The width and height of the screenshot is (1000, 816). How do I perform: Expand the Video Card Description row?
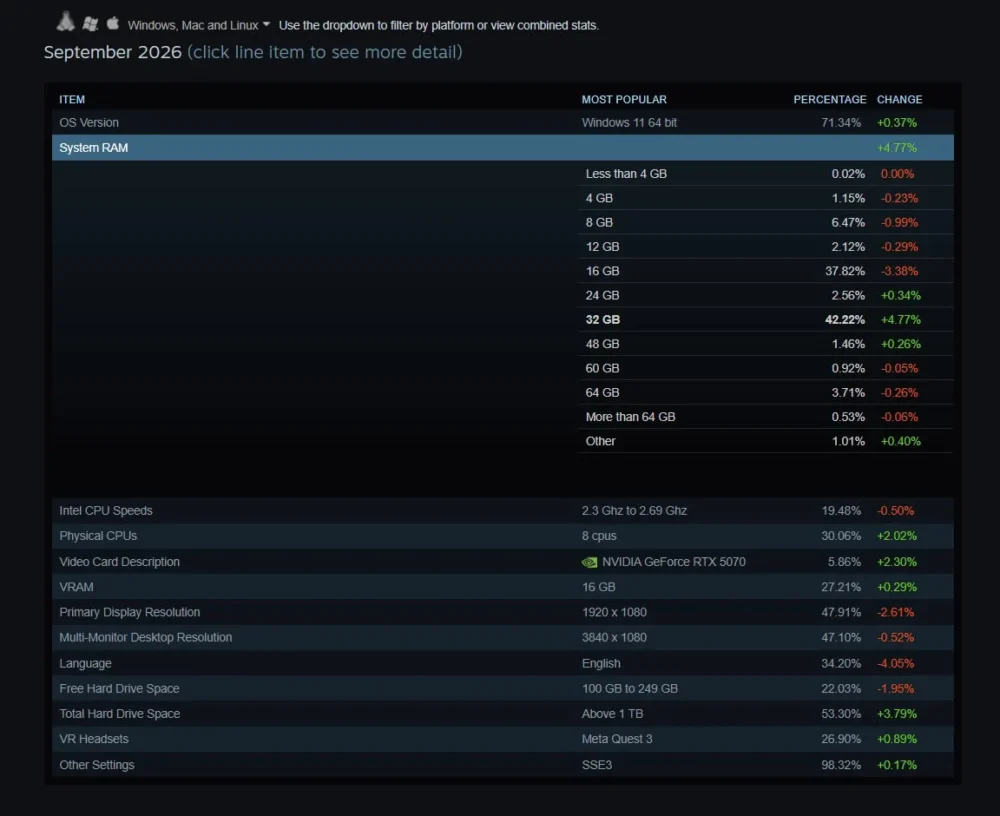(503, 561)
